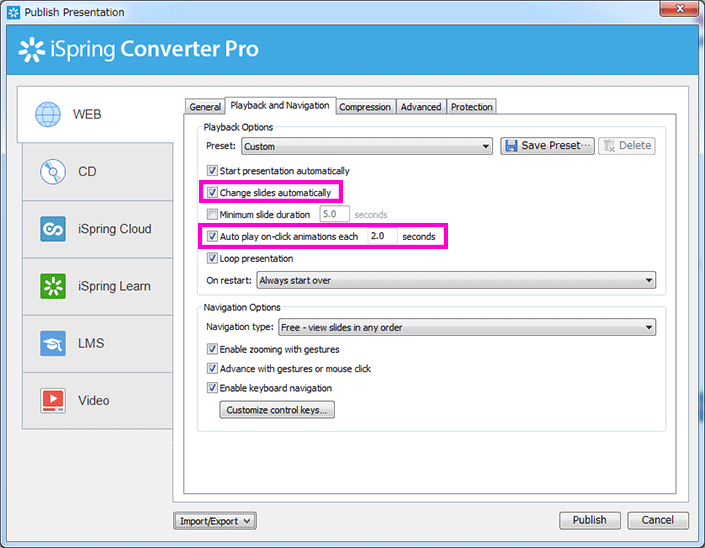Choose the iSpring Cloud icon

point(53,229)
